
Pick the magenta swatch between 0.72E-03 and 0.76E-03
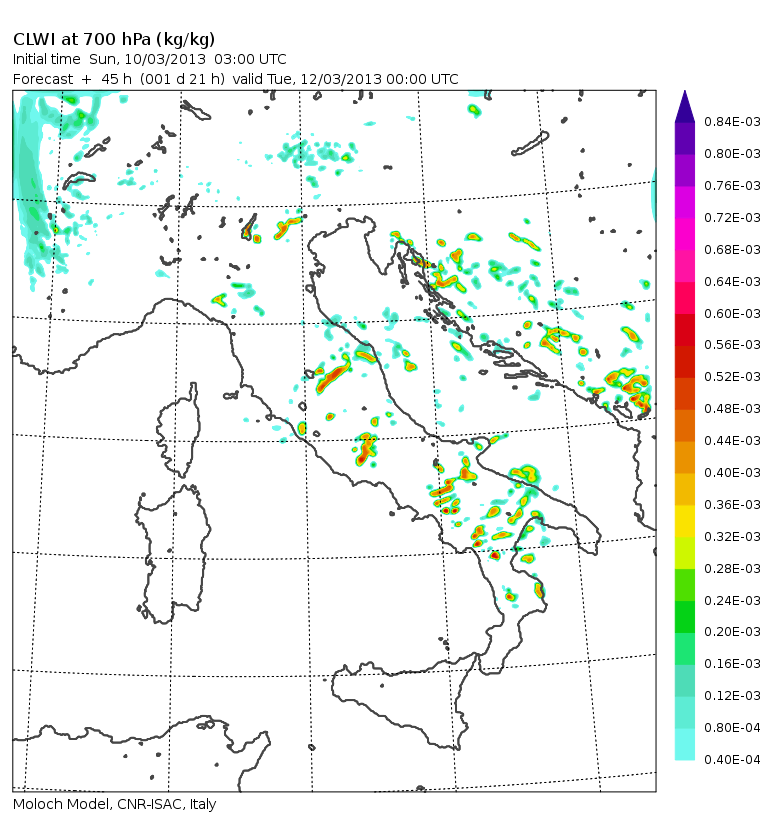[x=684, y=202]
